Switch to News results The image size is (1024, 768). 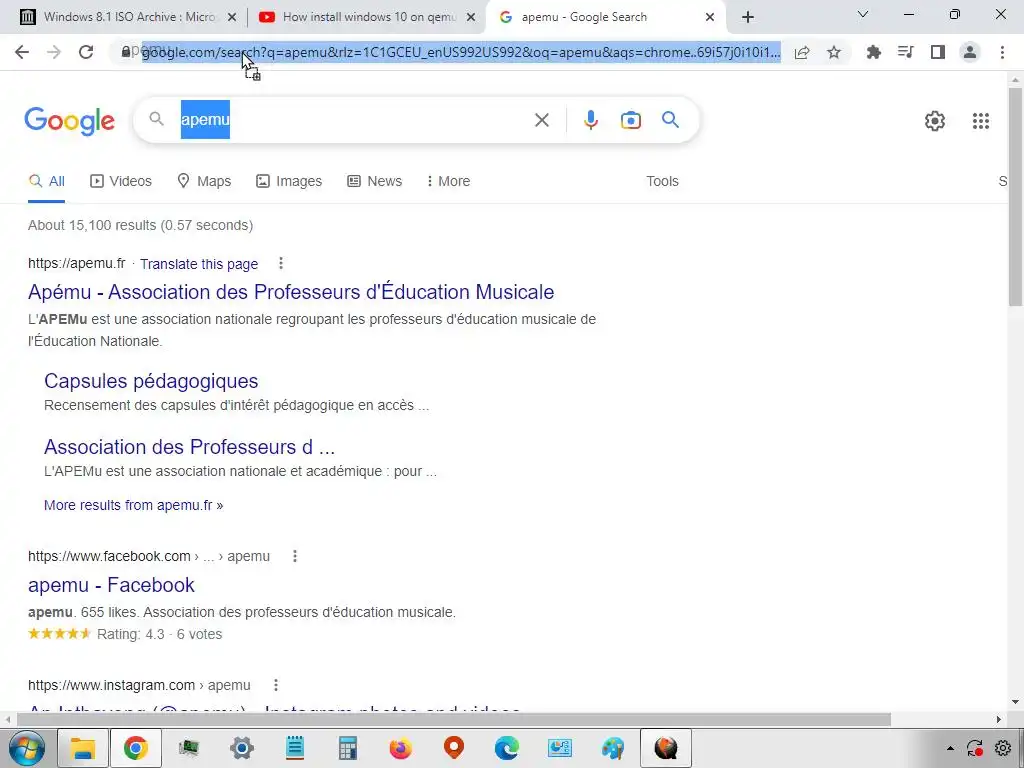point(374,181)
